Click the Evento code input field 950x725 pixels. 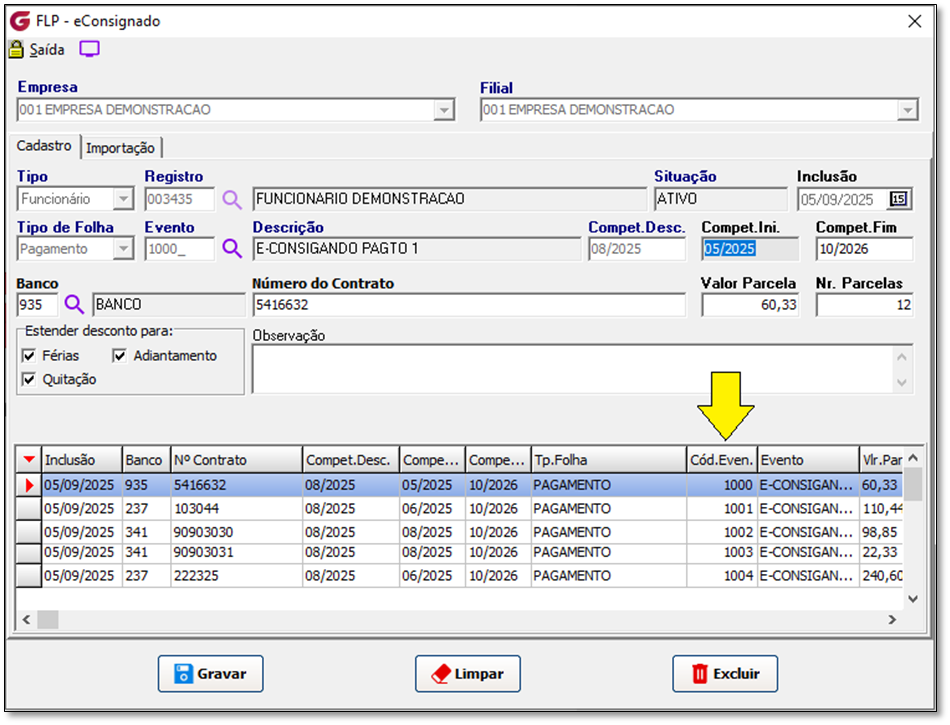[180, 249]
